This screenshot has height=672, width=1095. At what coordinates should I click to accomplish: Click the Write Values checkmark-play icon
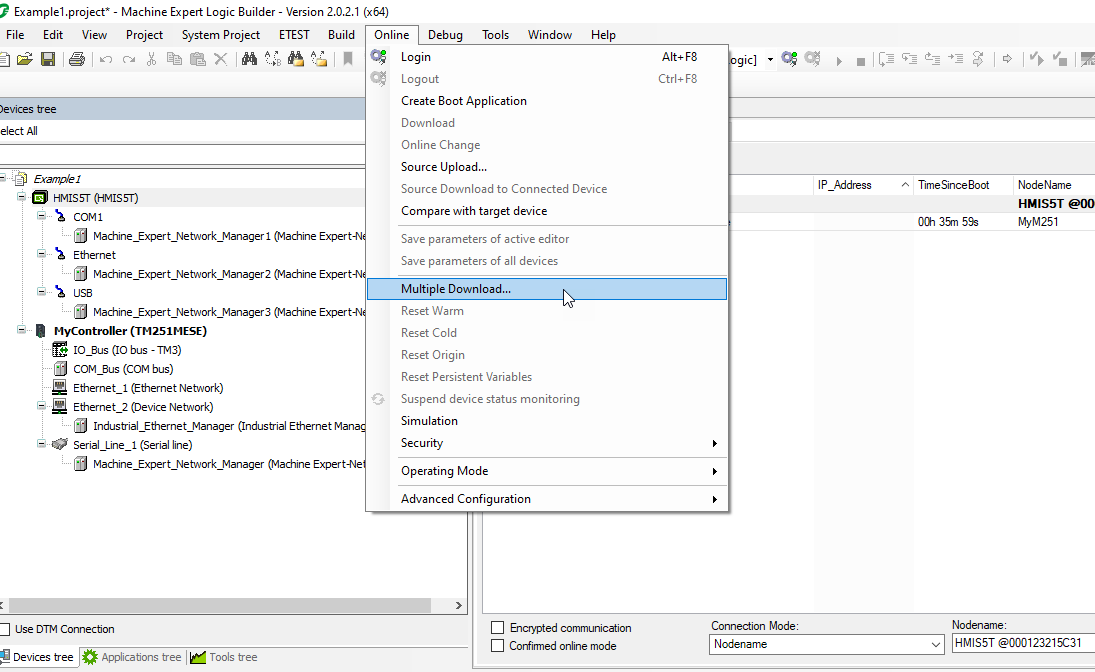1037,59
